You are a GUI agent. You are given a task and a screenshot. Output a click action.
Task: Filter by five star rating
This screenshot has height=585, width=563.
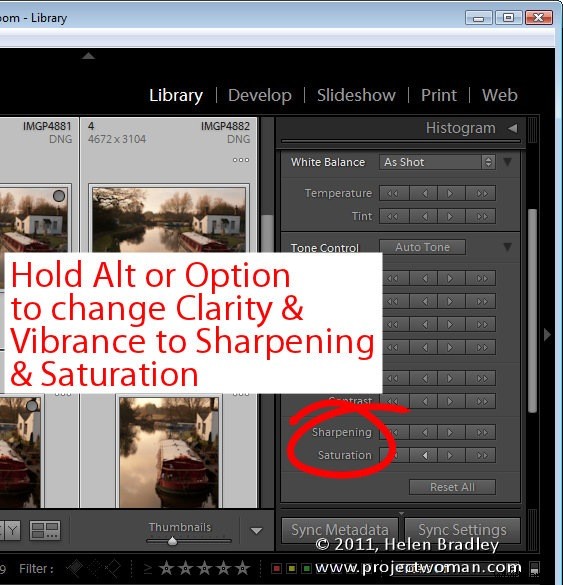click(243, 569)
